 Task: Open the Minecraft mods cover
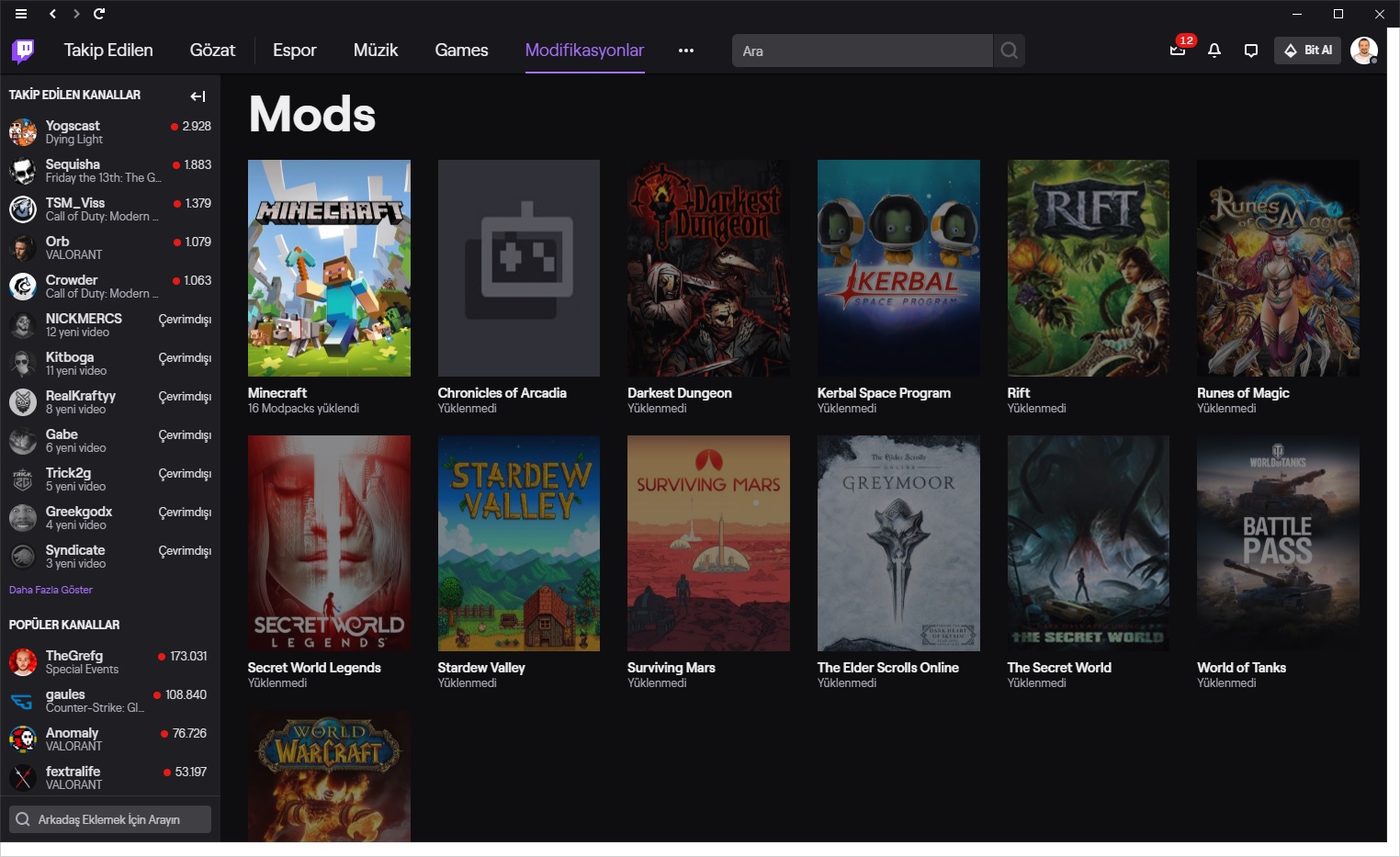(x=329, y=268)
